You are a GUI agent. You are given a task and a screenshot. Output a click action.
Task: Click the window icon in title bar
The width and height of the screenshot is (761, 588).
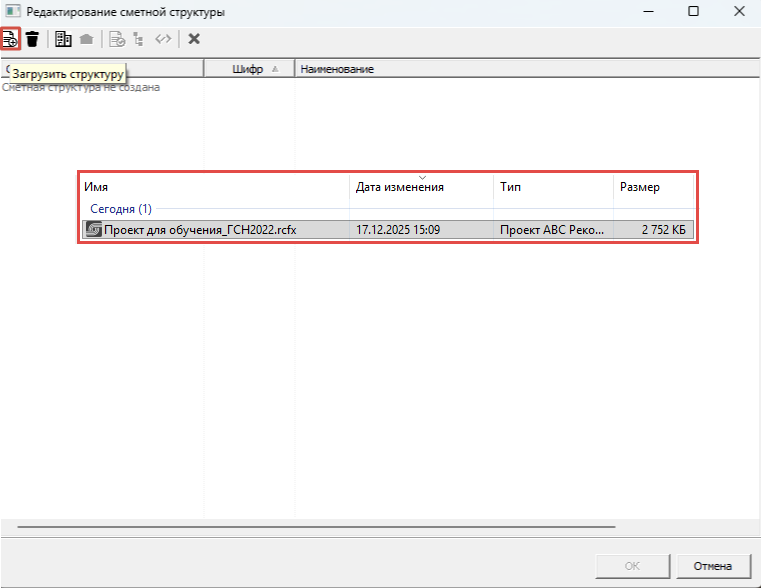12,11
